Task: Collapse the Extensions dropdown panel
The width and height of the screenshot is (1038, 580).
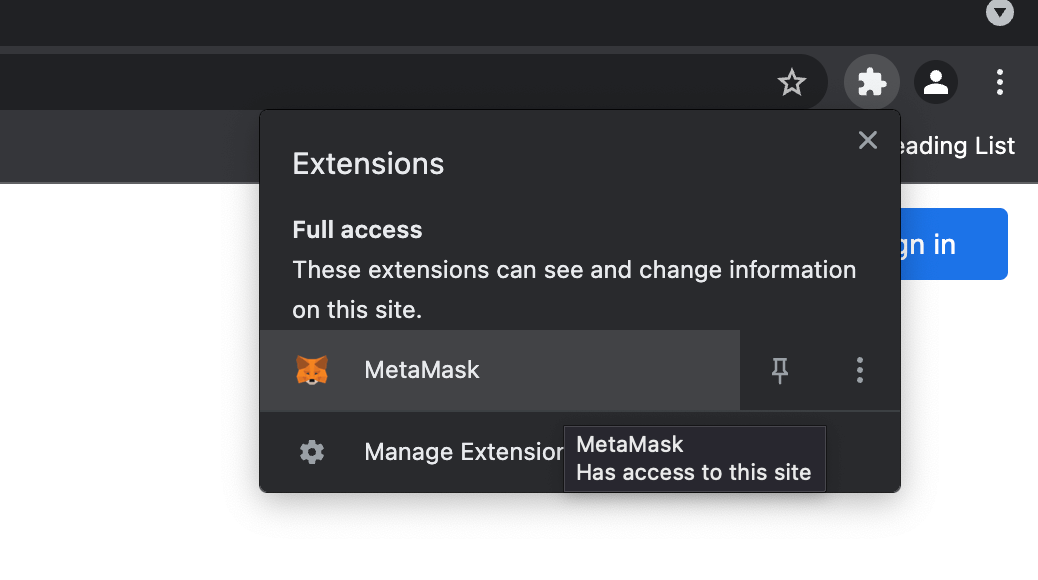Action: click(x=867, y=140)
